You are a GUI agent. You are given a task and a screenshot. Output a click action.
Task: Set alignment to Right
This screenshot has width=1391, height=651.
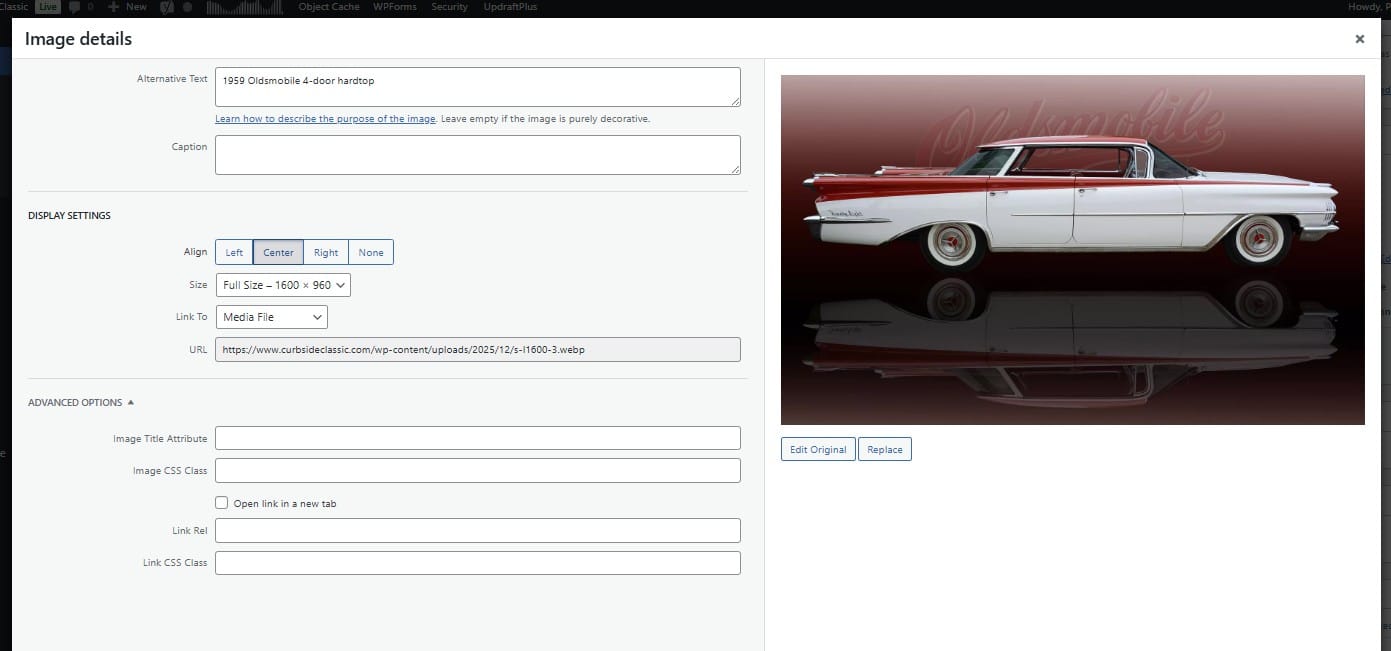(x=326, y=252)
